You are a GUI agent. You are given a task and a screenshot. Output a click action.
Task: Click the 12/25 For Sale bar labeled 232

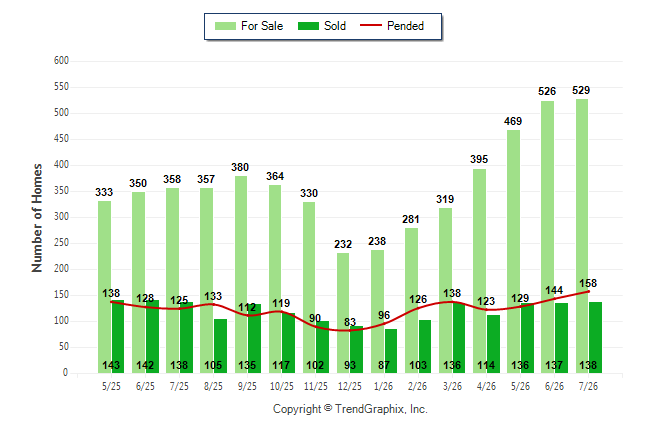click(343, 313)
